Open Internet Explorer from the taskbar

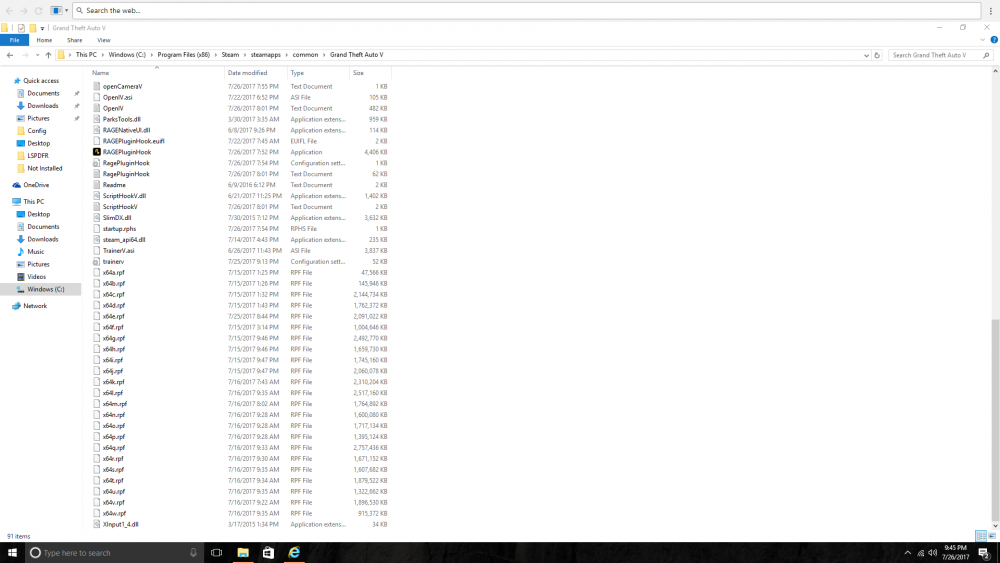[294, 553]
